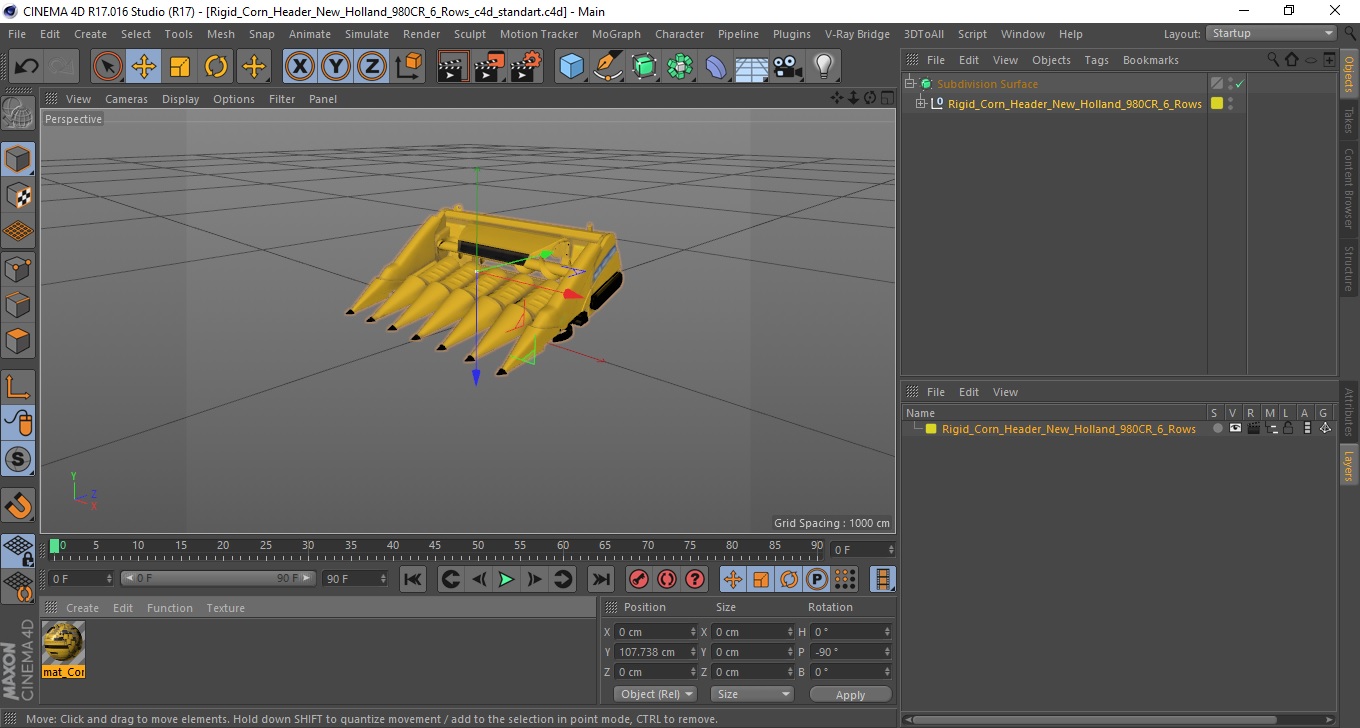Add a Cube primitive object
The width and height of the screenshot is (1360, 728).
pyautogui.click(x=572, y=67)
